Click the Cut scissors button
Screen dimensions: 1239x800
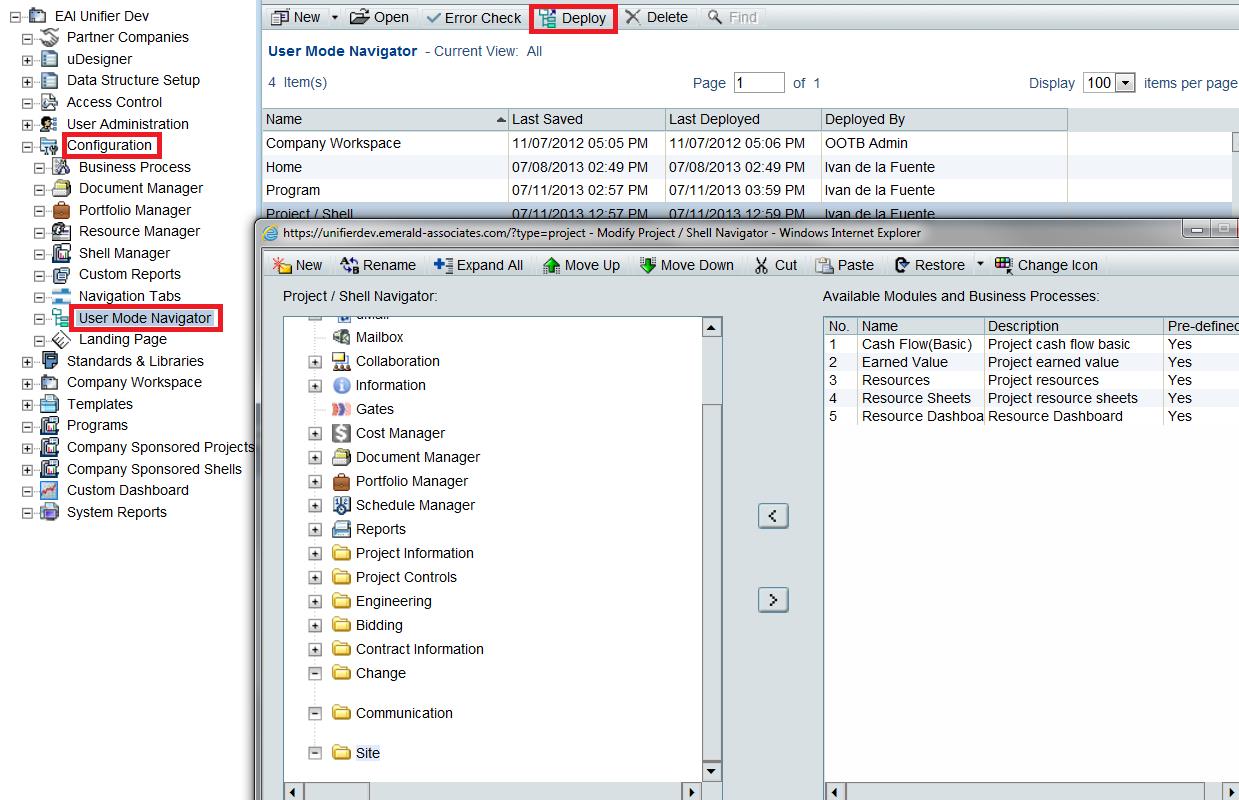tap(775, 265)
